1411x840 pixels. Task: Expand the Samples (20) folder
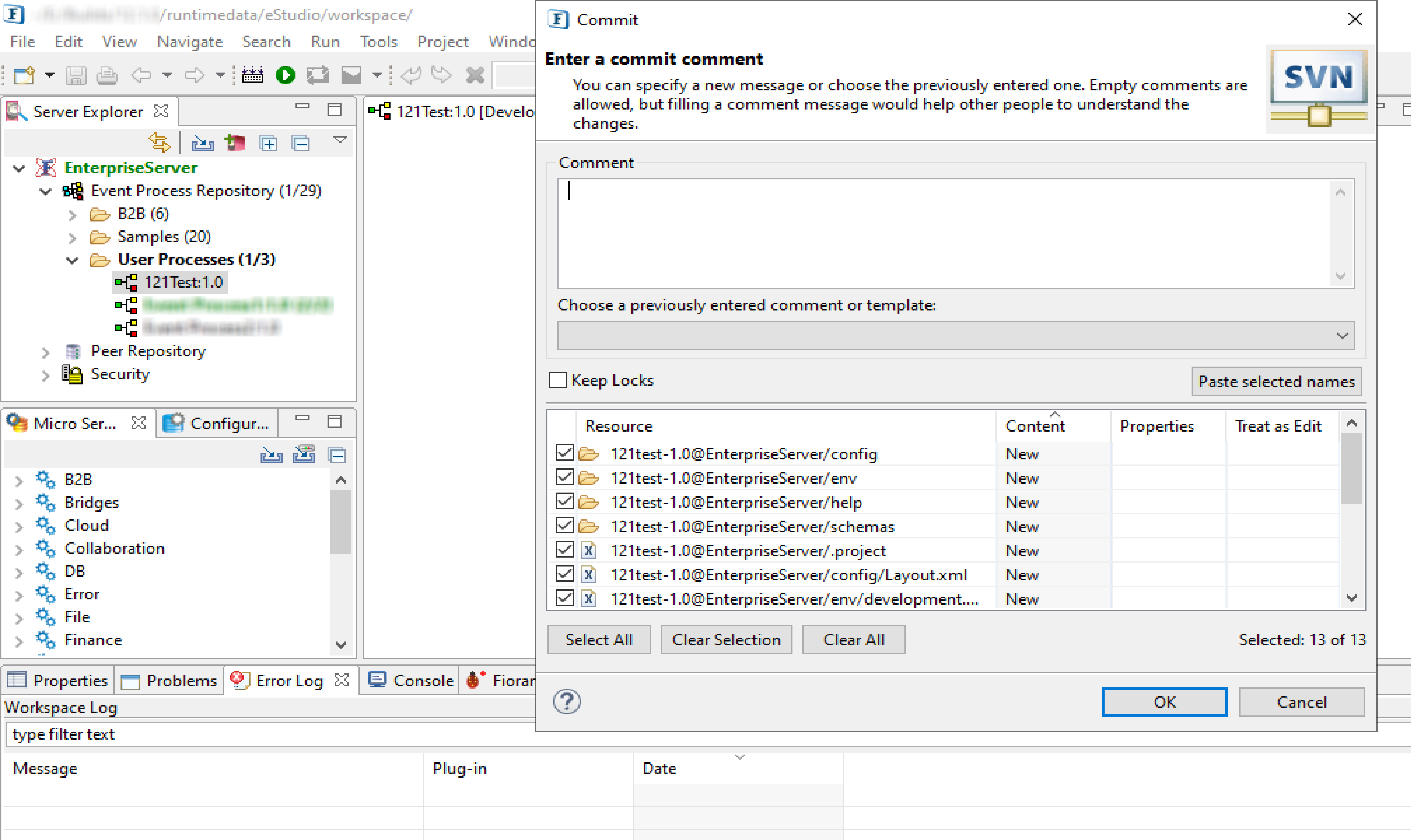point(72,238)
